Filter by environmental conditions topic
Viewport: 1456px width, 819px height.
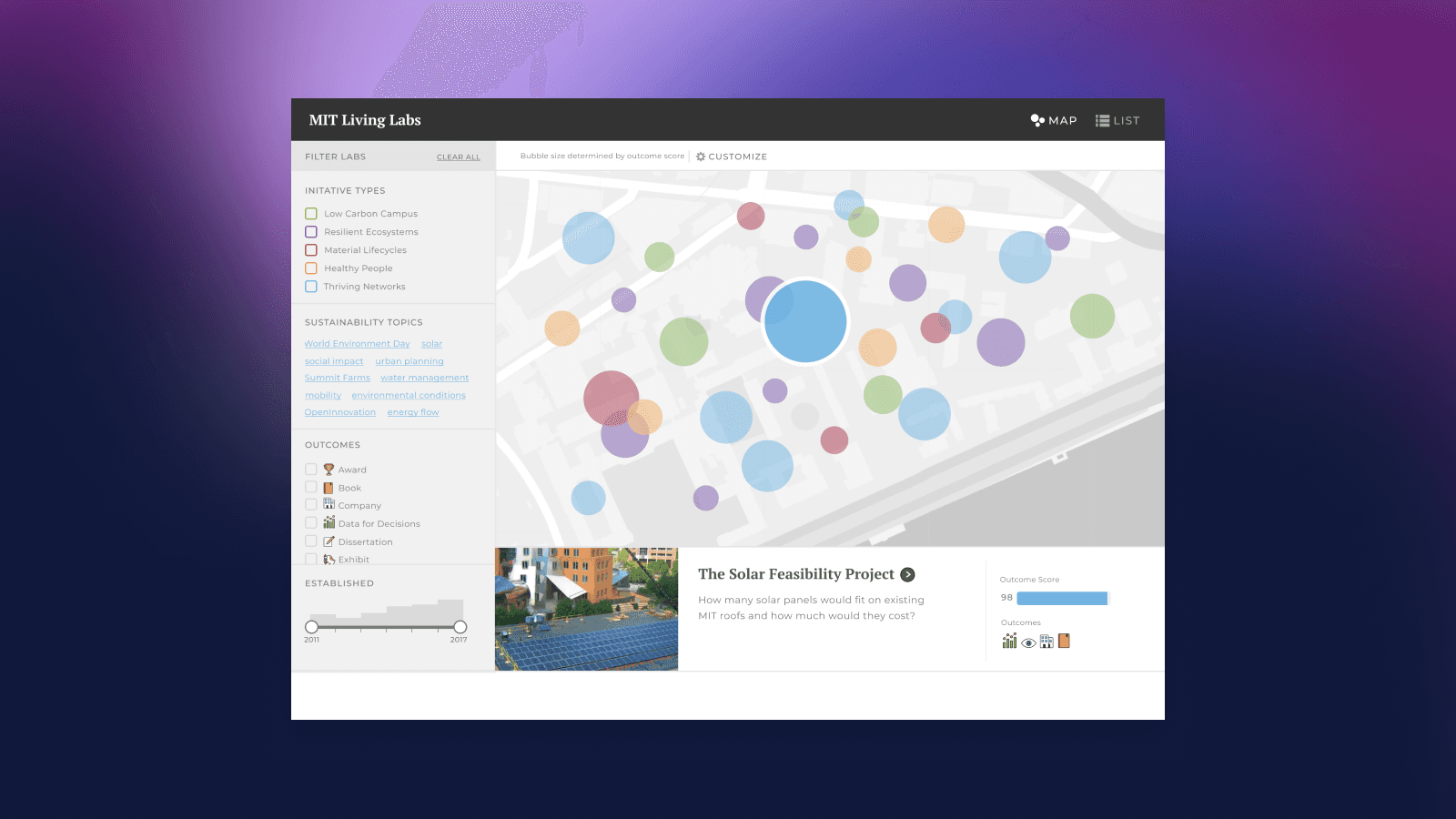coord(409,395)
